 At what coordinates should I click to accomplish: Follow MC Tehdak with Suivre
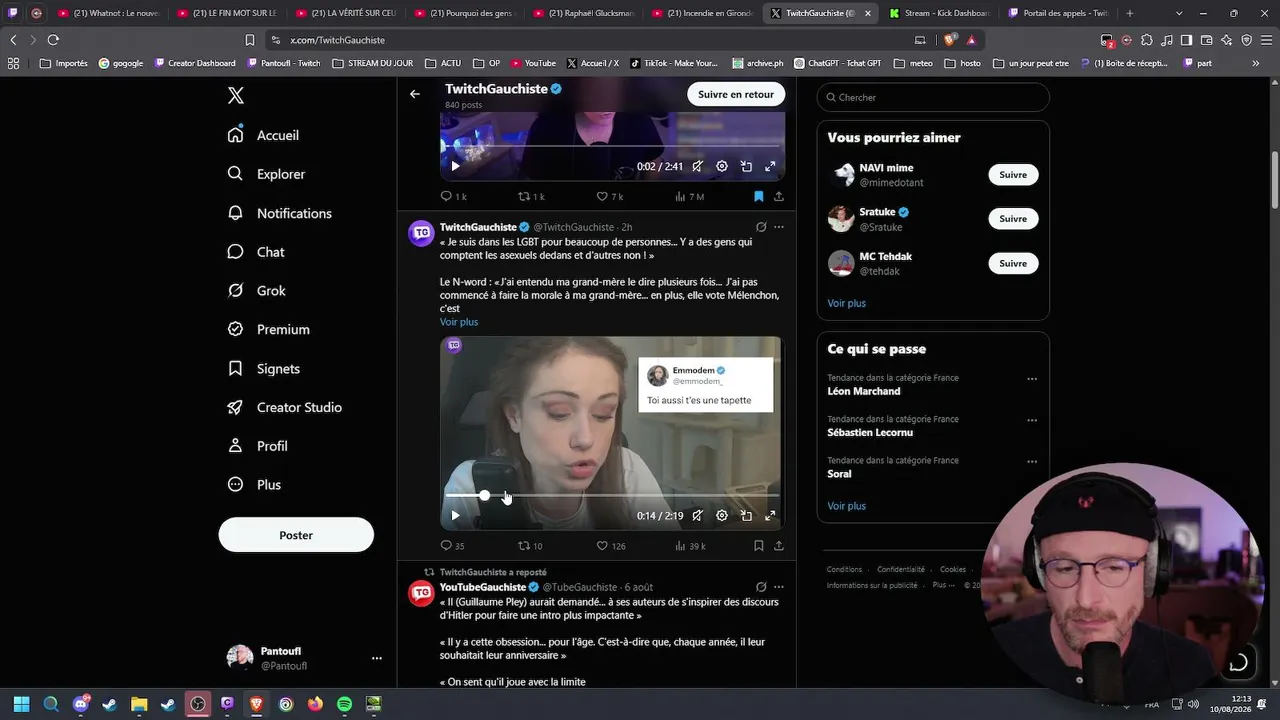click(1013, 264)
